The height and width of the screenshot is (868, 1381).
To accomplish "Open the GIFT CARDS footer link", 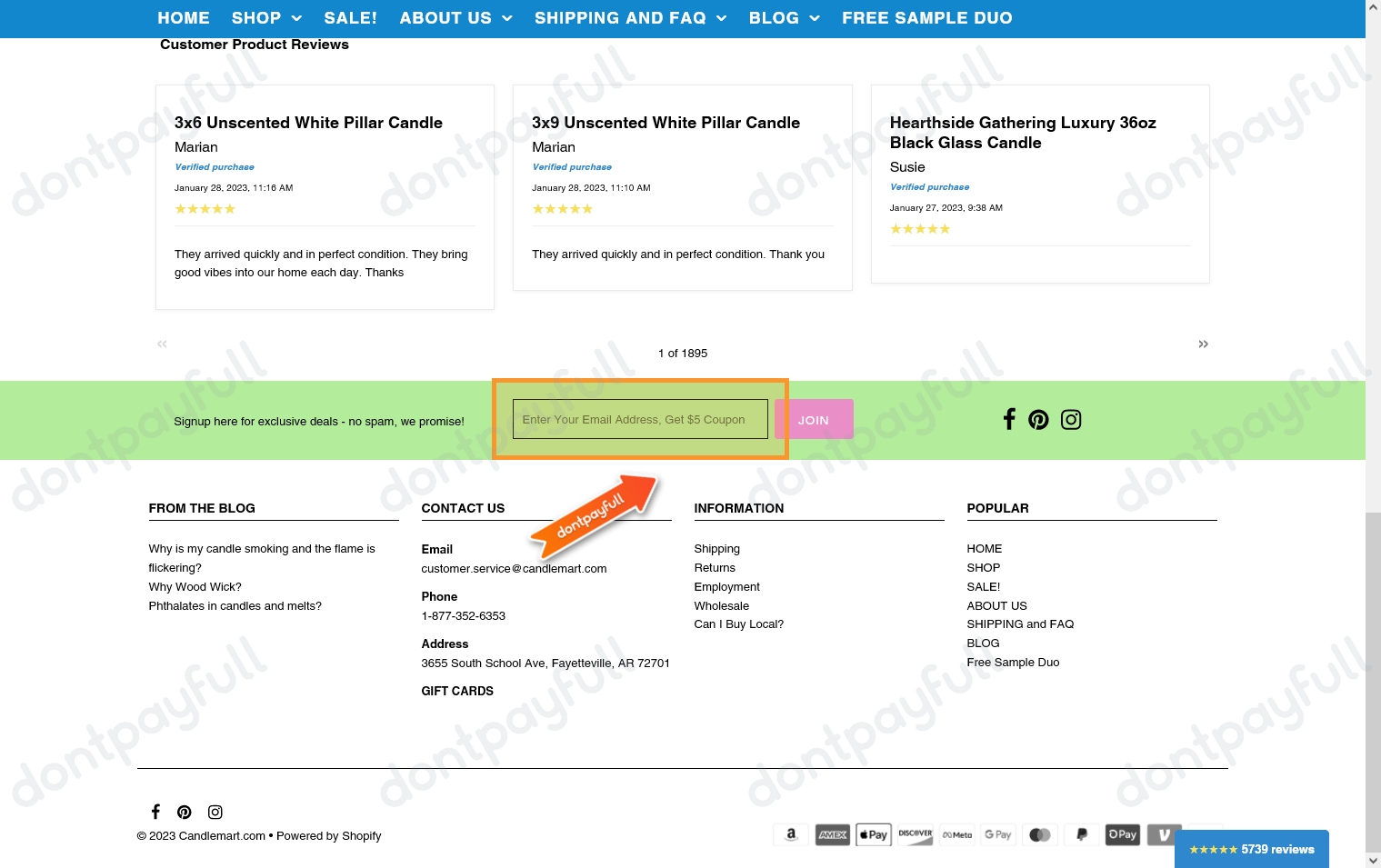I will (x=457, y=691).
